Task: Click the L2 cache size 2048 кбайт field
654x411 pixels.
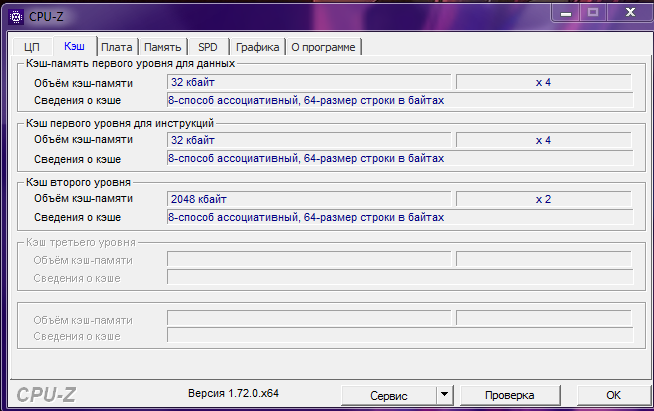Action: pyautogui.click(x=309, y=199)
